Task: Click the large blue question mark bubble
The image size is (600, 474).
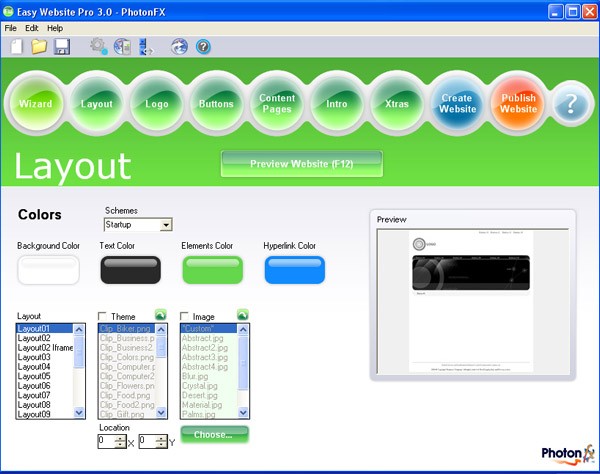Action: coord(572,103)
